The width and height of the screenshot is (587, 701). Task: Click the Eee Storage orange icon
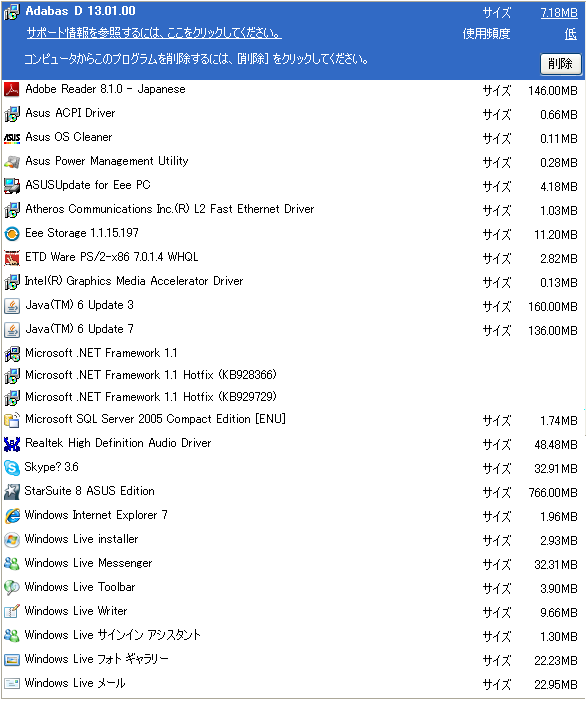click(x=12, y=234)
